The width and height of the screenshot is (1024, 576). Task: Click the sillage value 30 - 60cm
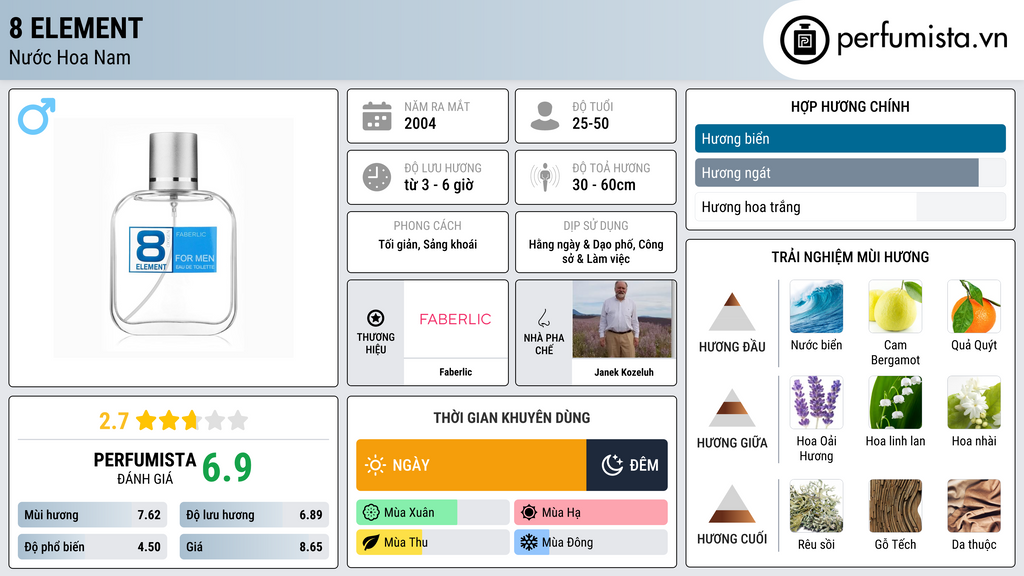(603, 185)
